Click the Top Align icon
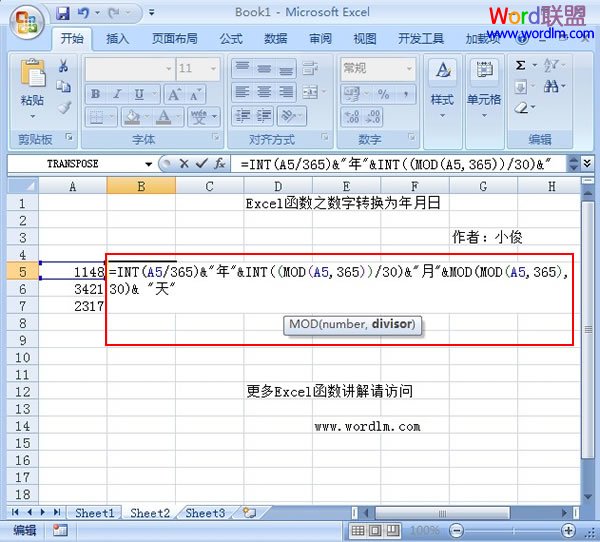 (242, 68)
